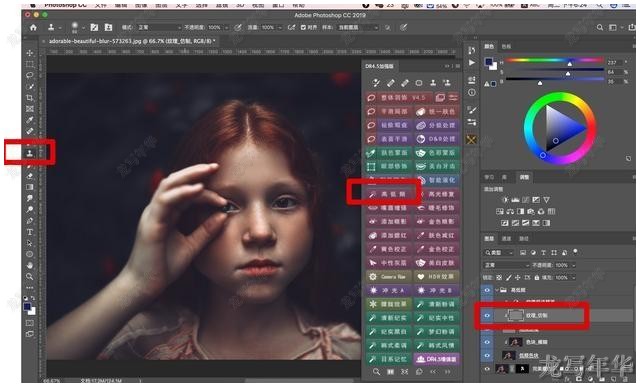Click the type layer filter icon
The height and width of the screenshot is (387, 640).
click(x=543, y=253)
